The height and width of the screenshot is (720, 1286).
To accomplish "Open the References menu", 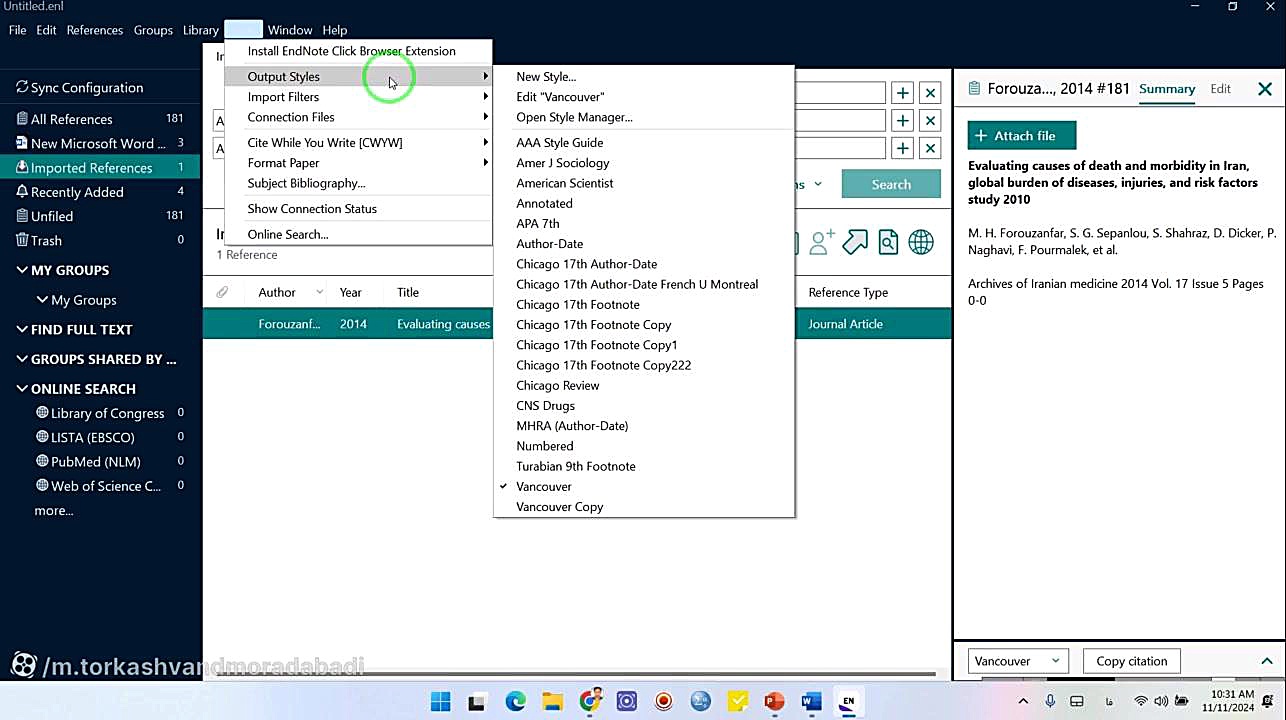I will tap(95, 30).
